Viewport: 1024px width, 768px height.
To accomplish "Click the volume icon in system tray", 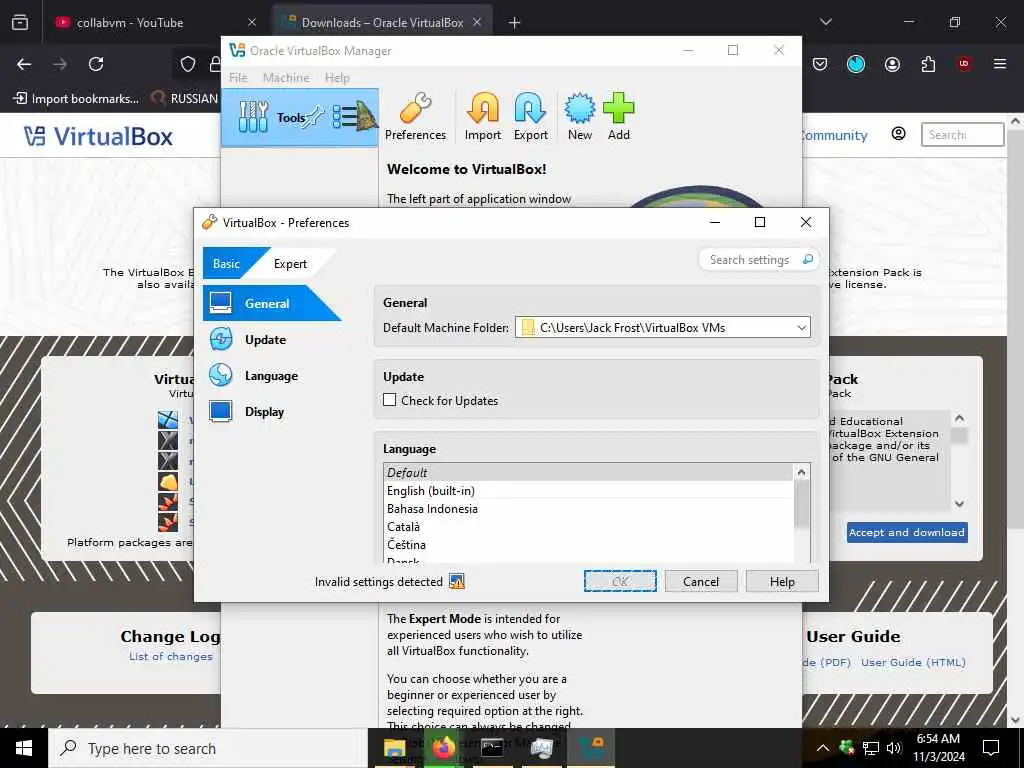I will pos(894,748).
